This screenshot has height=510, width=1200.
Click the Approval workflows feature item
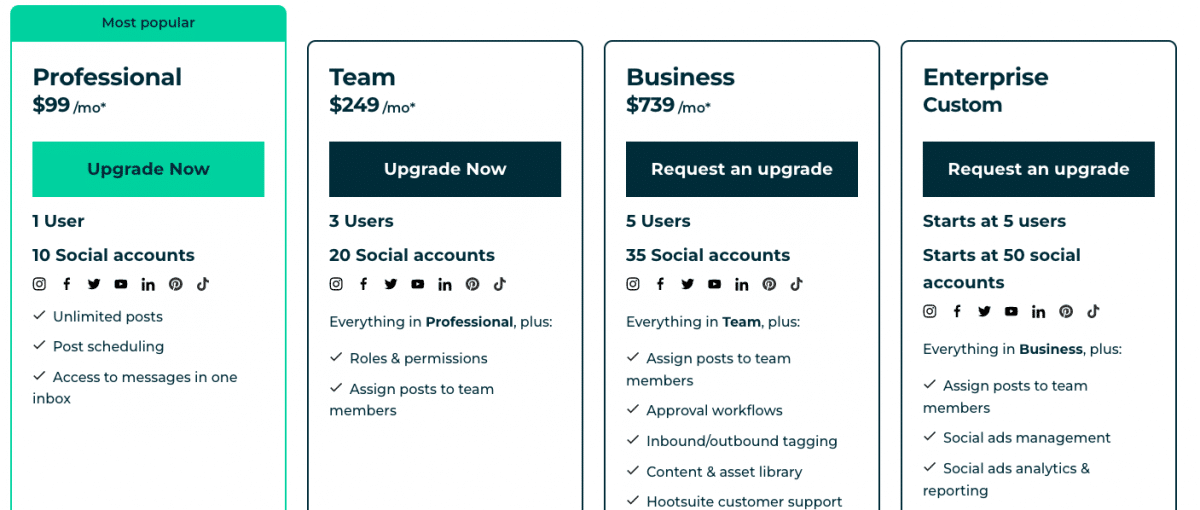point(714,410)
